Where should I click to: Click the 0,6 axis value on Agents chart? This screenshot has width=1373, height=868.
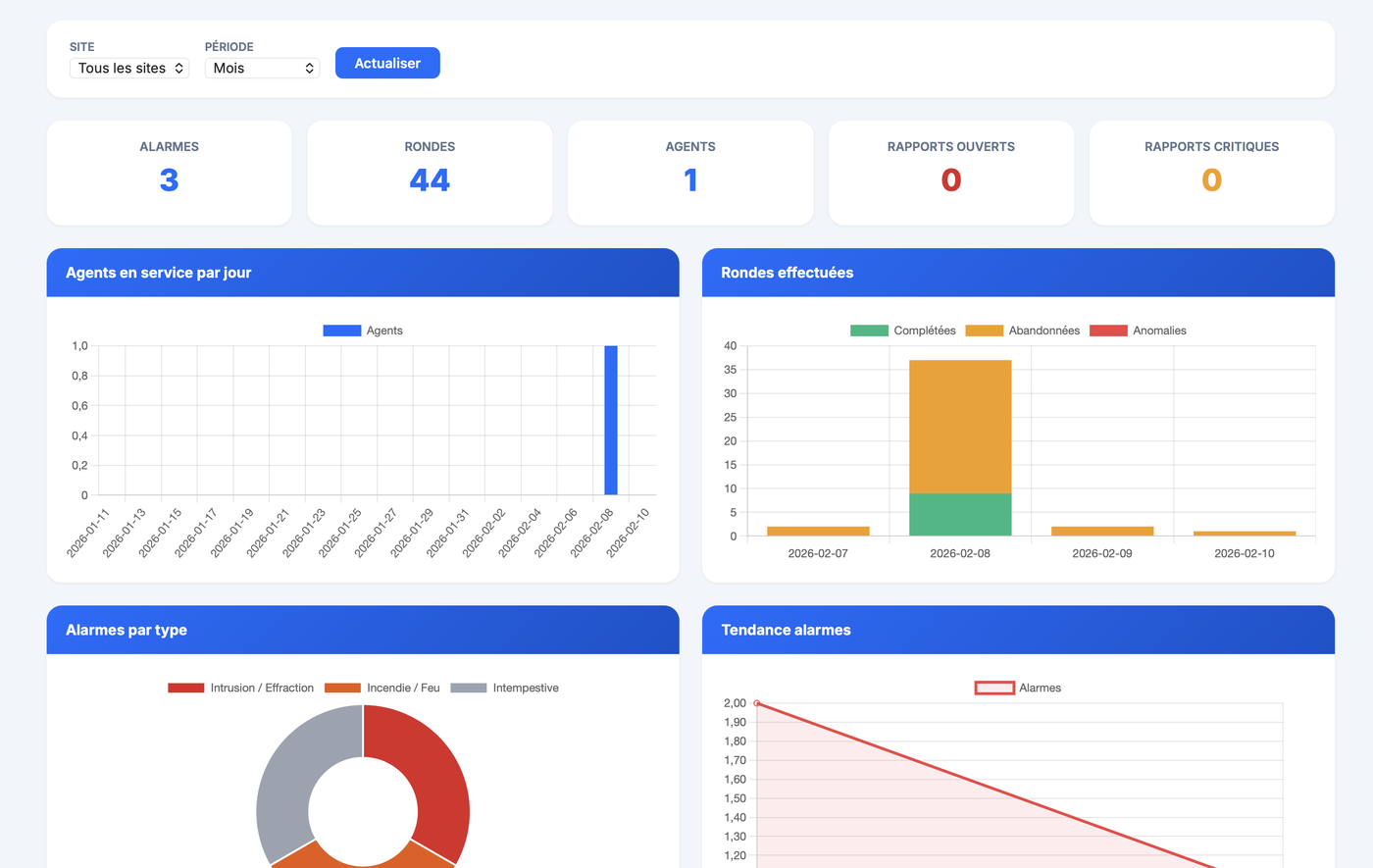(79, 406)
